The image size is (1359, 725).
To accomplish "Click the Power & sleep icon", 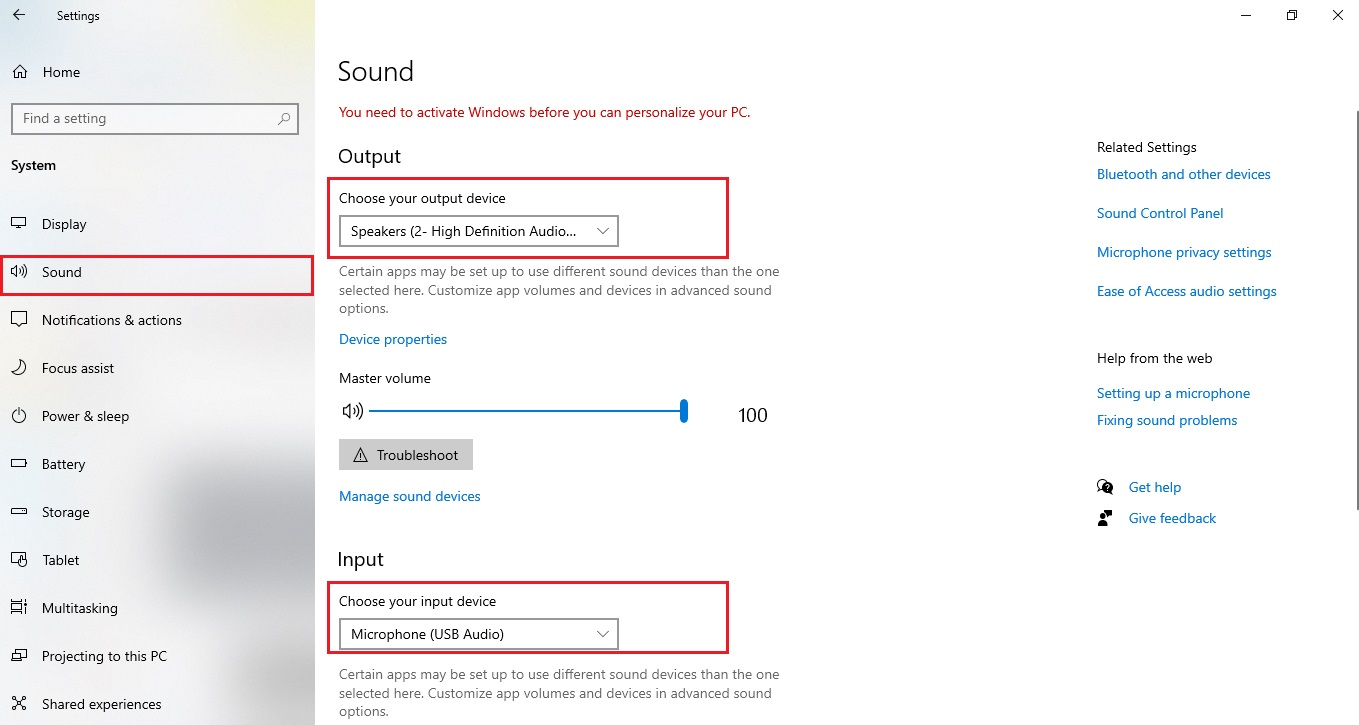I will tap(19, 416).
